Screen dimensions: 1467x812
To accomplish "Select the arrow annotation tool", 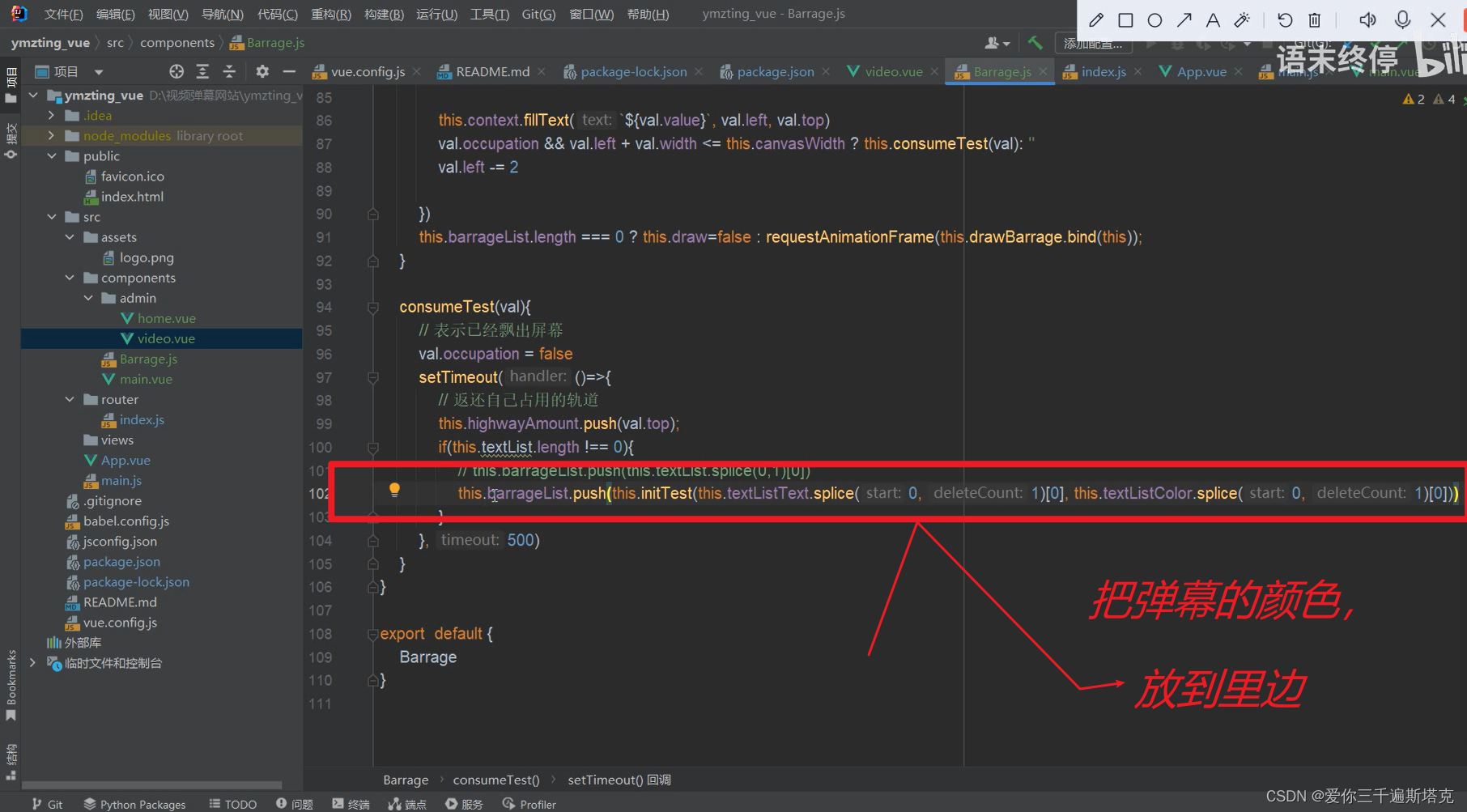I will (1184, 20).
